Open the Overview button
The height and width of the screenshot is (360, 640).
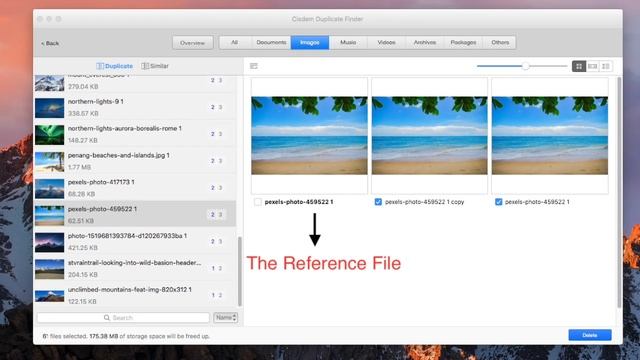pyautogui.click(x=193, y=43)
